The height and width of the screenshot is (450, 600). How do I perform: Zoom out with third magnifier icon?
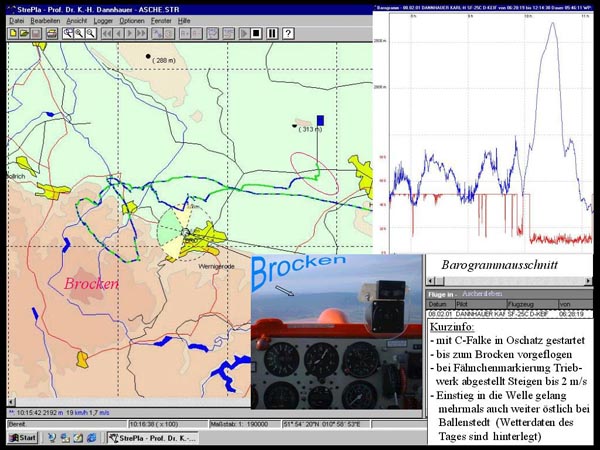(91, 34)
